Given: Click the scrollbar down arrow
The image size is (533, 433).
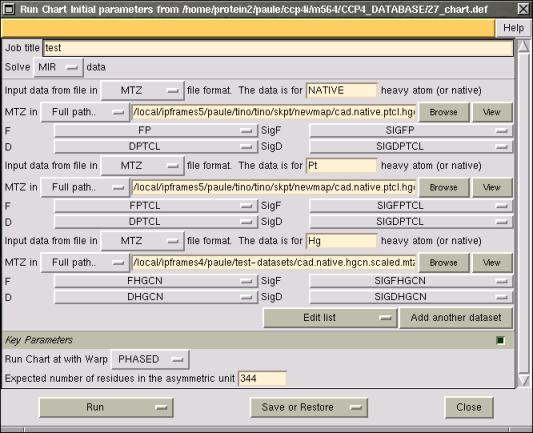Looking at the screenshot, I should pyautogui.click(x=523, y=380).
